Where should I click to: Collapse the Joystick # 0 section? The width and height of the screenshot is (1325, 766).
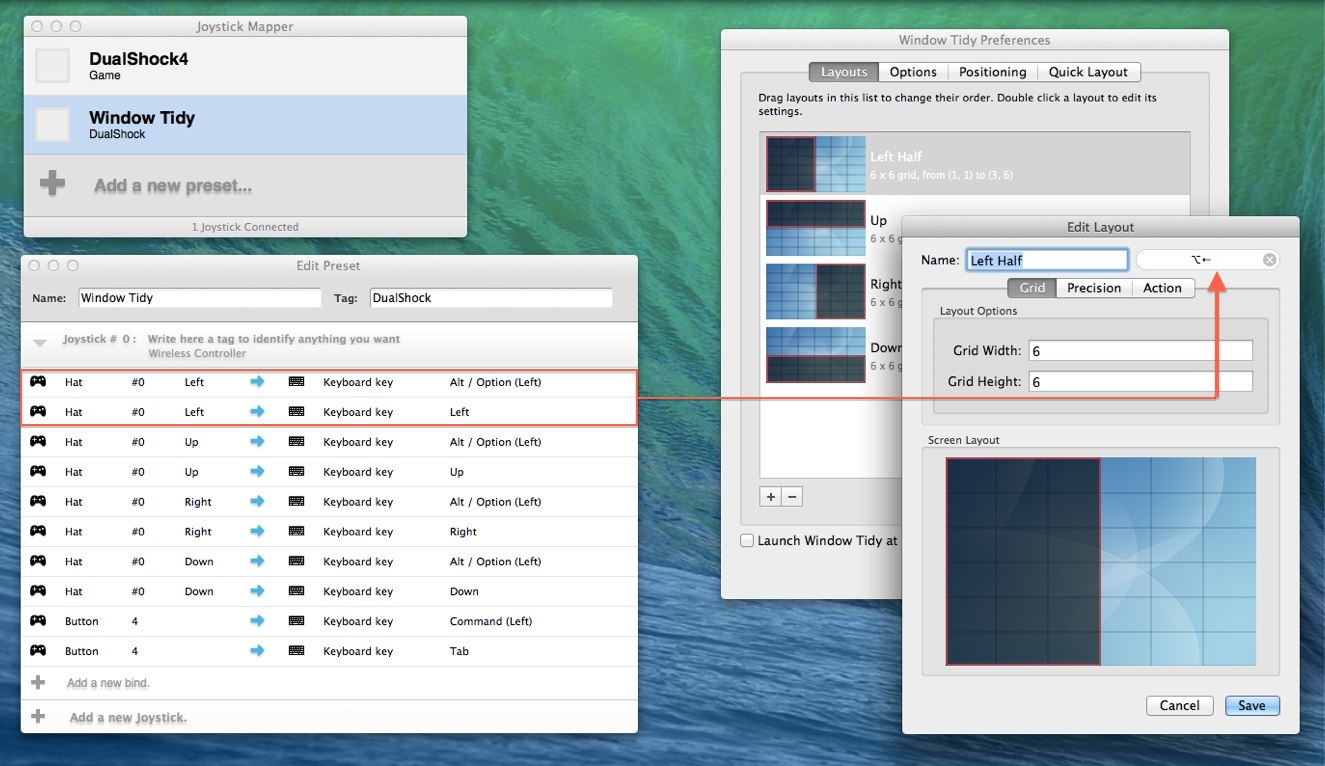pyautogui.click(x=40, y=343)
